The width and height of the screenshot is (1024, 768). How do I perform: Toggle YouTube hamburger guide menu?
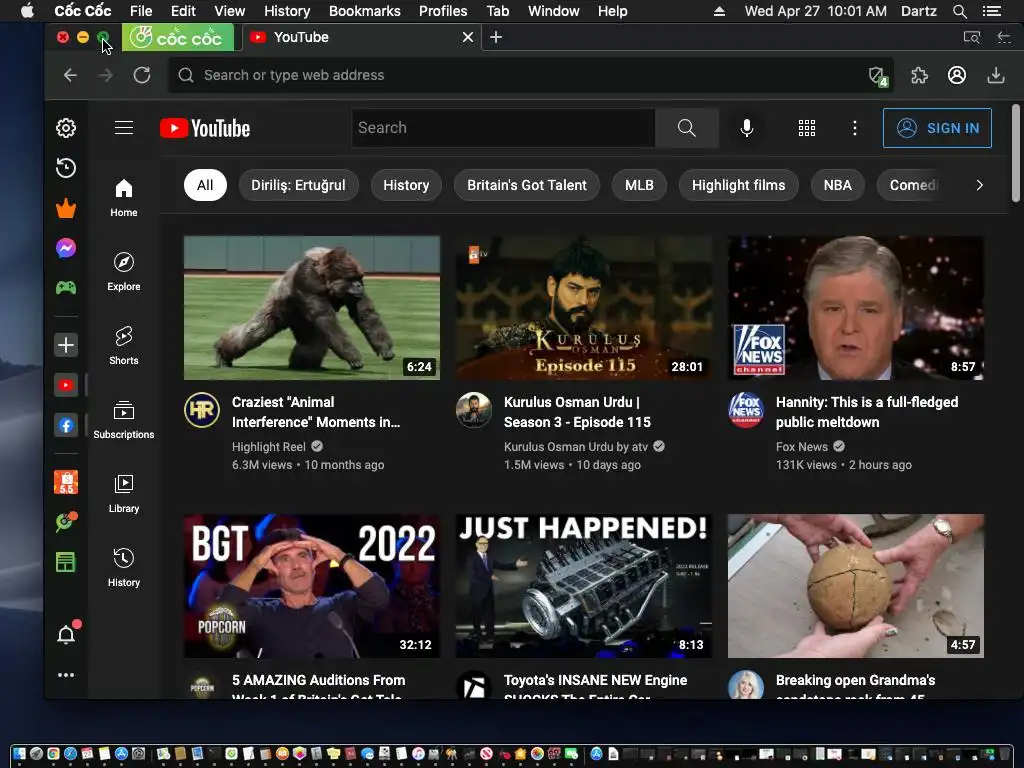tap(124, 127)
